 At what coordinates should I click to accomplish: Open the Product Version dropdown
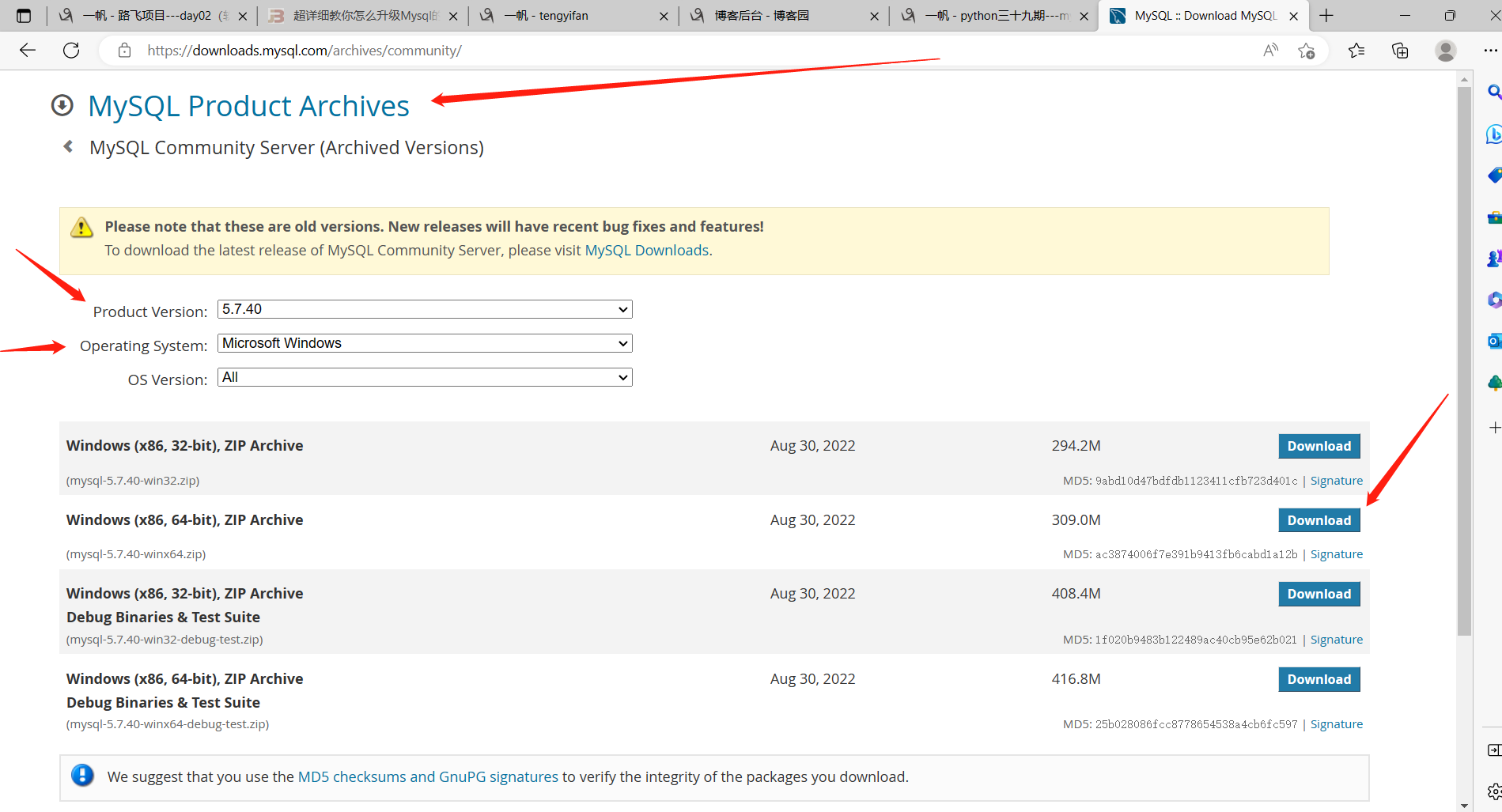pyautogui.click(x=425, y=309)
